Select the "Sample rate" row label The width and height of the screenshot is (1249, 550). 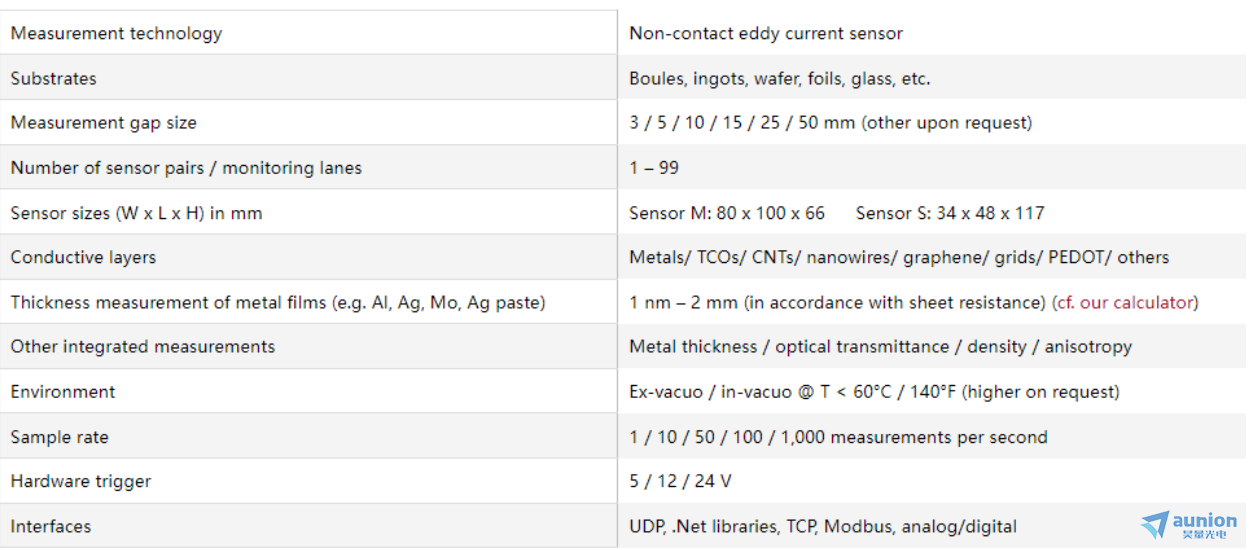[x=60, y=437]
